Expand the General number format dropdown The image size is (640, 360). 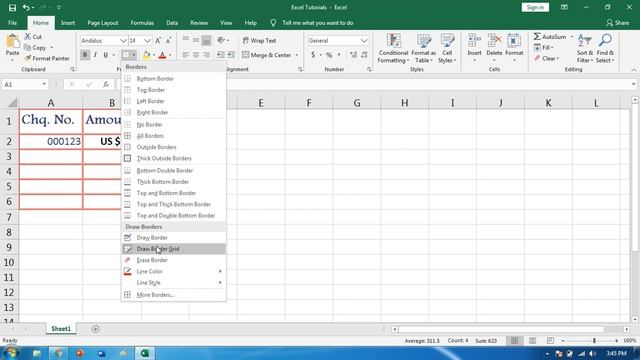pyautogui.click(x=364, y=40)
